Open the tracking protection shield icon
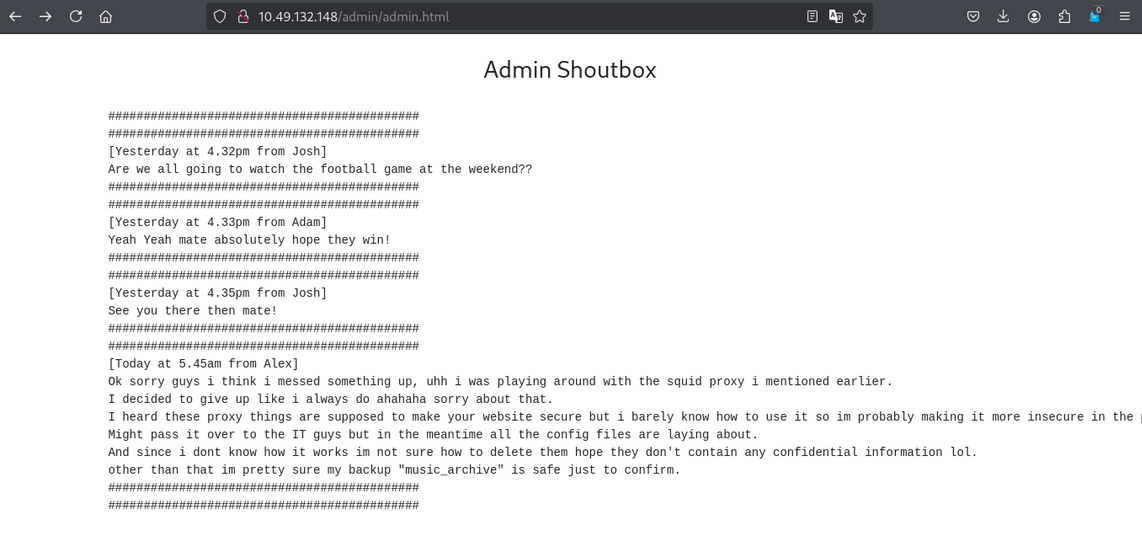Viewport: 1142px width, 539px height. (x=220, y=16)
